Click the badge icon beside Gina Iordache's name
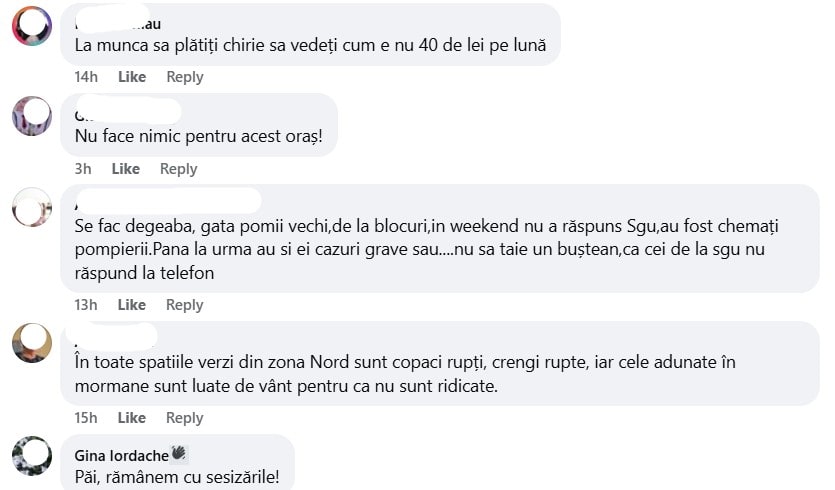 (179, 453)
